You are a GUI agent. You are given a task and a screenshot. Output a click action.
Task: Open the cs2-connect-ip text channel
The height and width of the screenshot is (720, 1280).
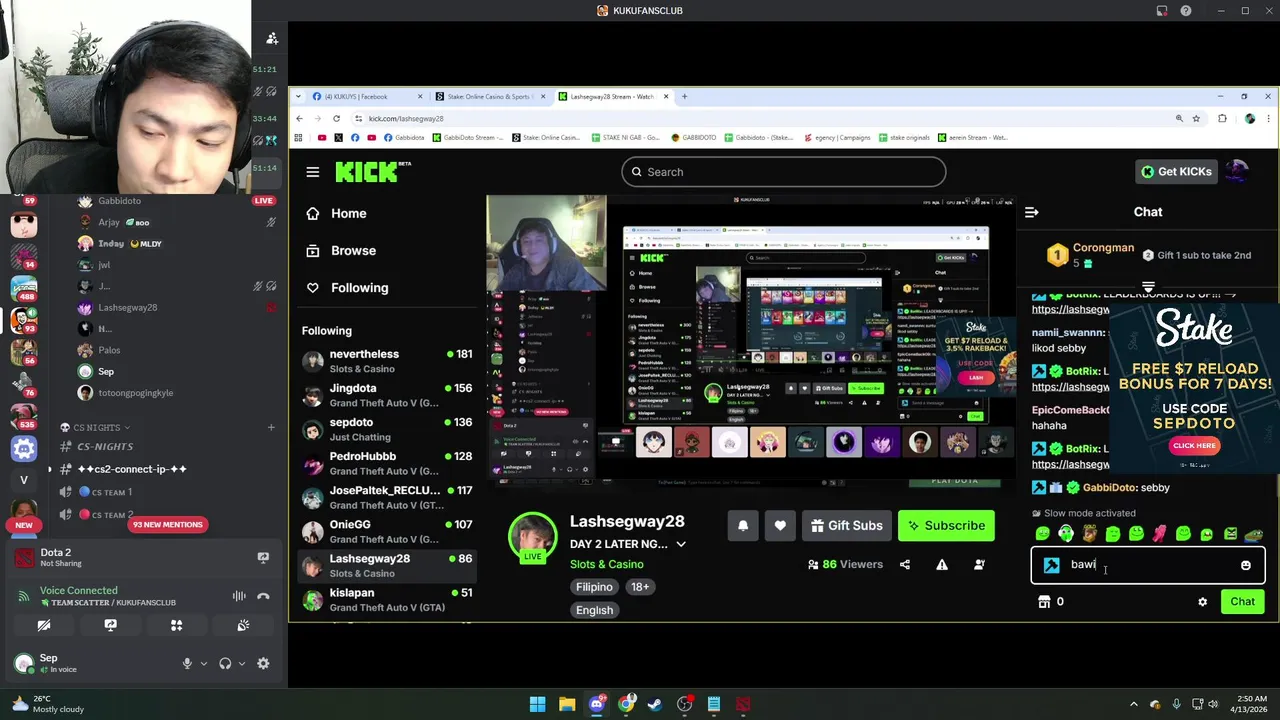point(132,469)
